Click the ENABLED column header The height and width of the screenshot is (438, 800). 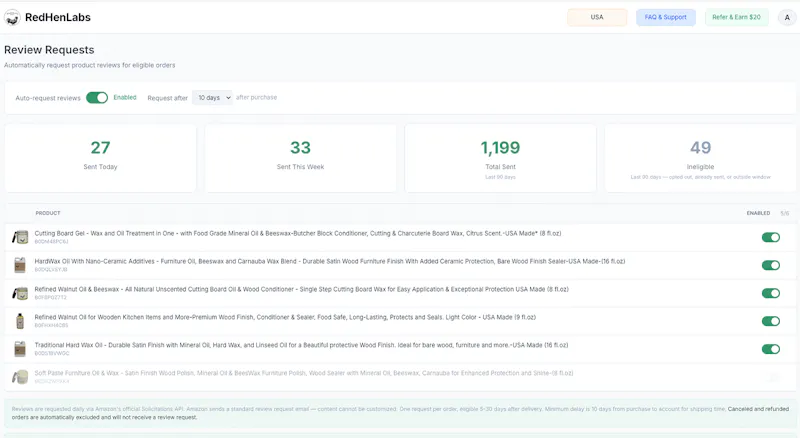pos(758,213)
